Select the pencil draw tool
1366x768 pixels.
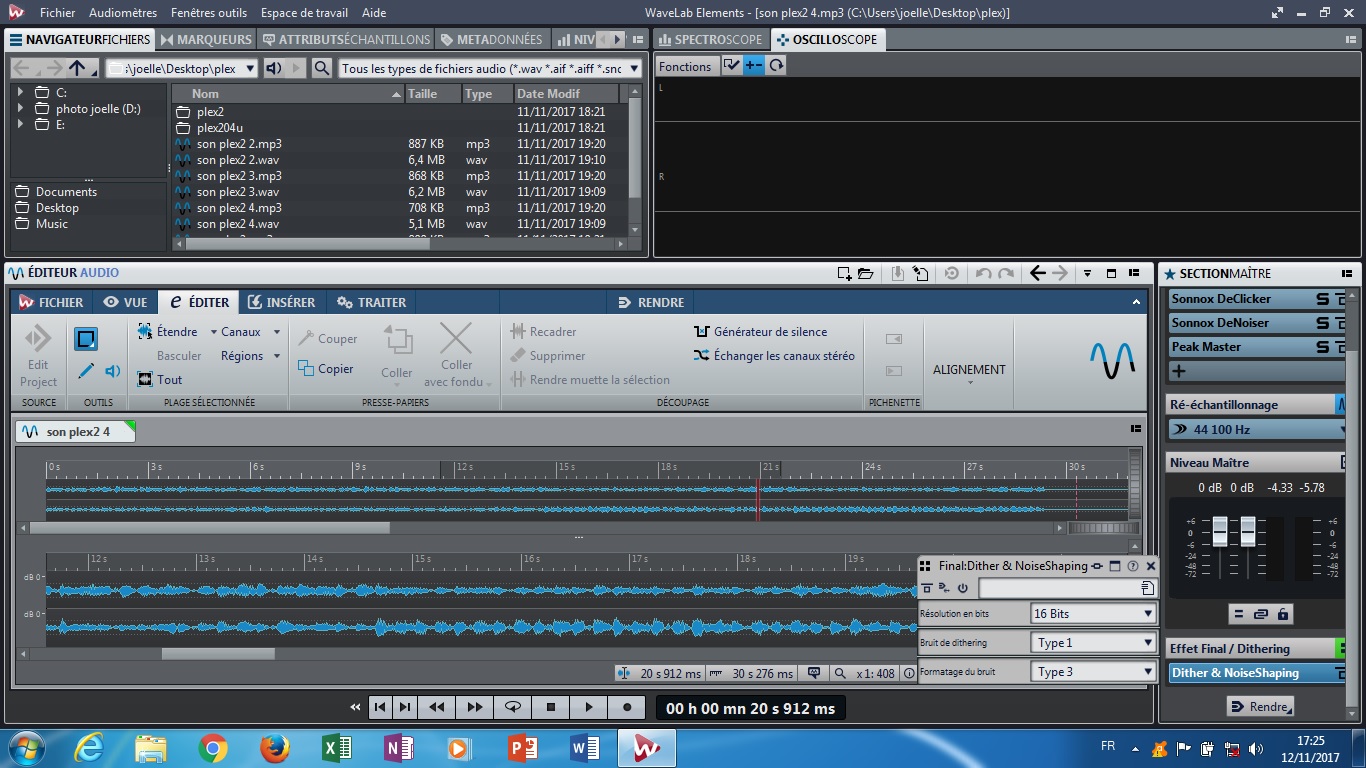86,371
